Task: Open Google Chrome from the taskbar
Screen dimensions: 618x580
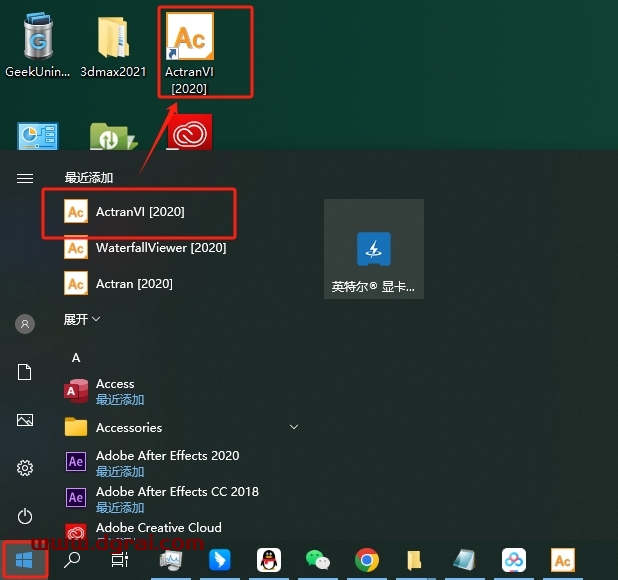Action: [x=366, y=561]
